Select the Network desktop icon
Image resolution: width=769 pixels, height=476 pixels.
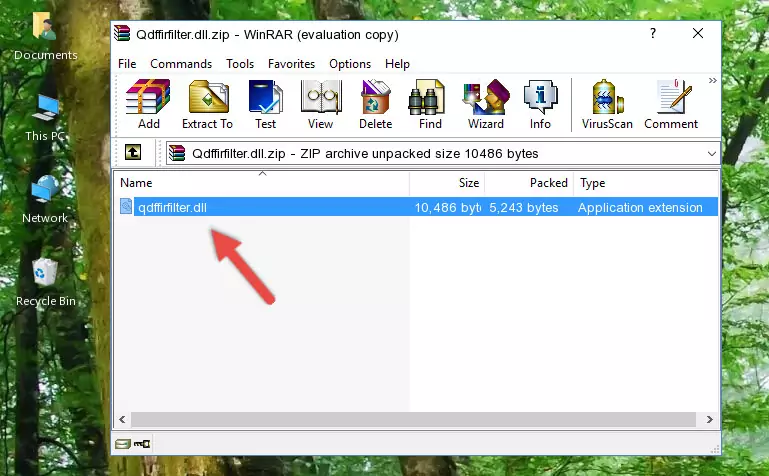click(45, 200)
